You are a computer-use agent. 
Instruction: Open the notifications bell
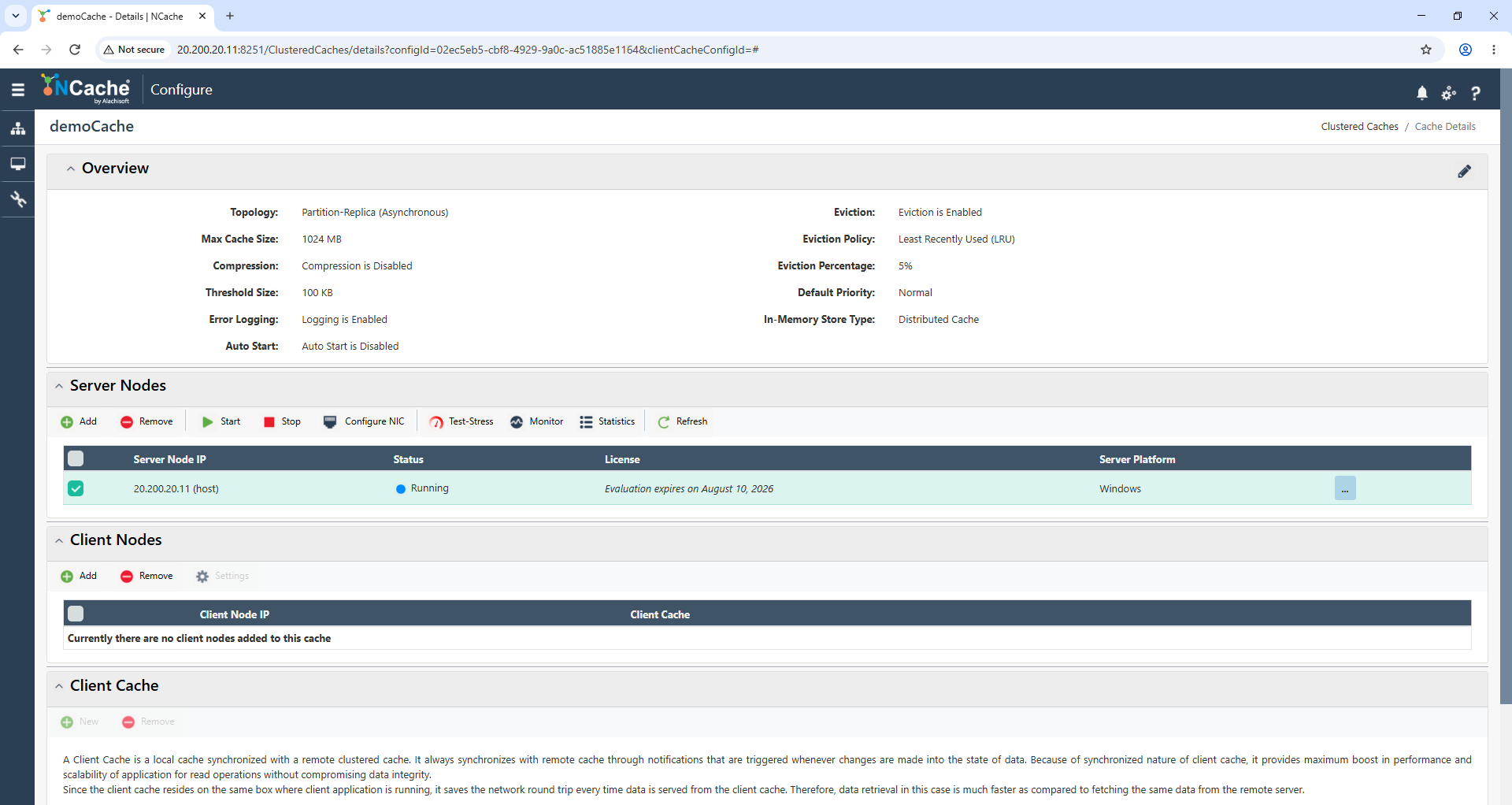[1421, 93]
